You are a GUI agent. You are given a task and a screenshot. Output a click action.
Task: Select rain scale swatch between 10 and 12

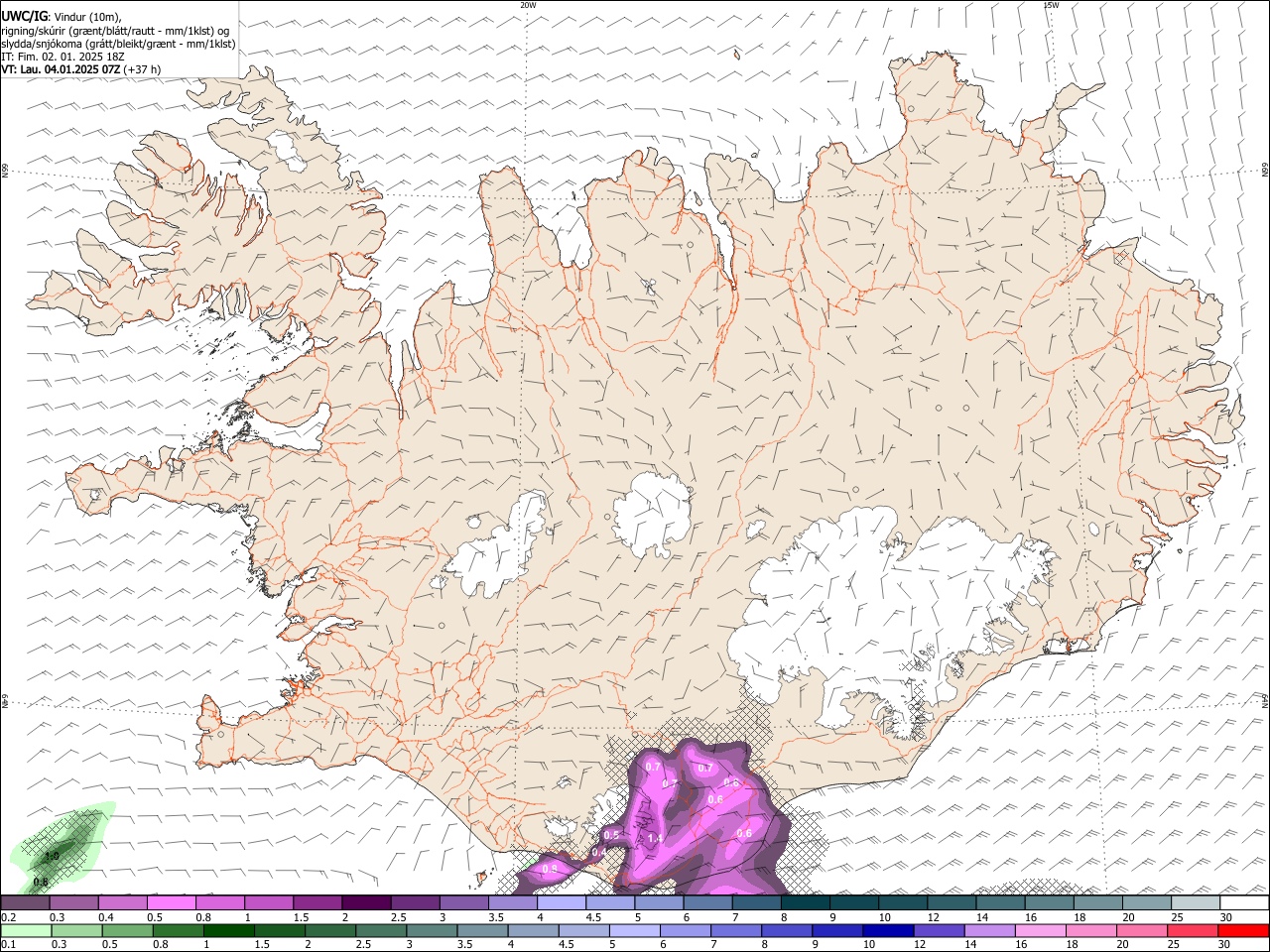[x=888, y=931]
